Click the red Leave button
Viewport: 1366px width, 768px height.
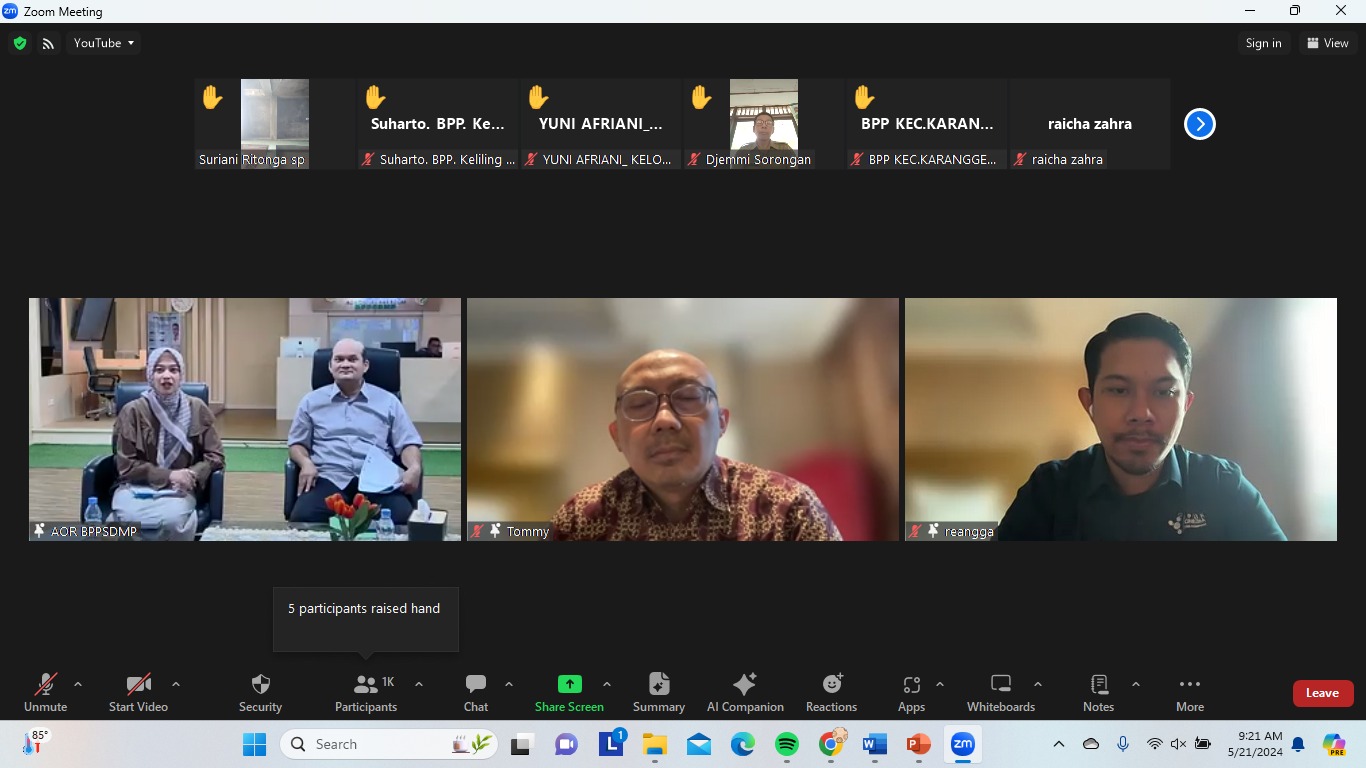[1322, 693]
